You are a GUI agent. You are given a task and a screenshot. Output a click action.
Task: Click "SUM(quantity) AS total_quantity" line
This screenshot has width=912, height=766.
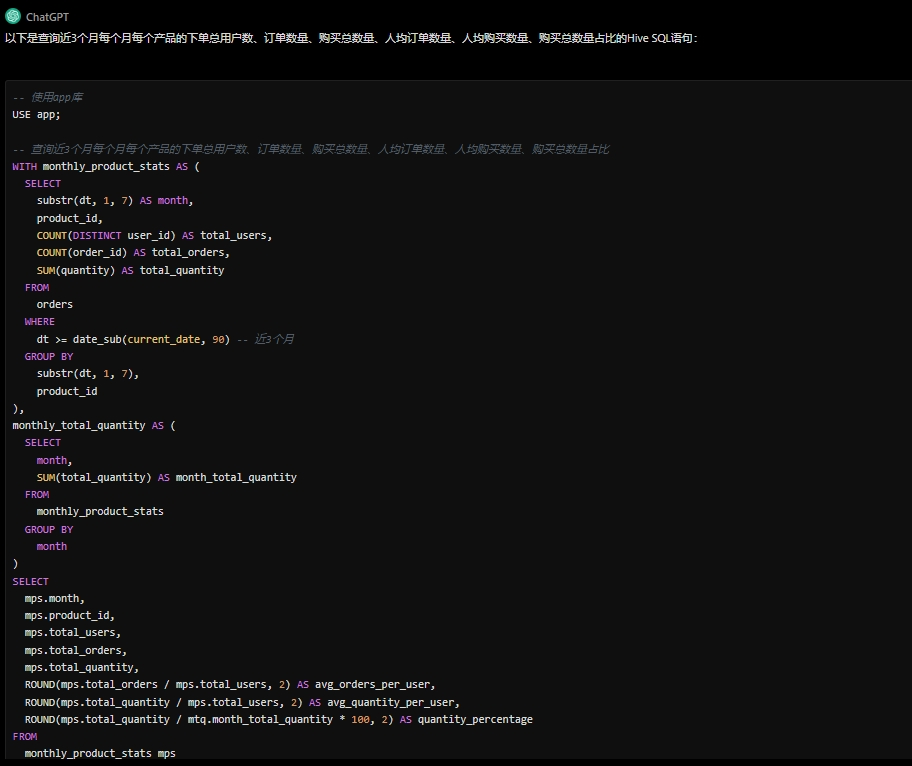pyautogui.click(x=130, y=270)
